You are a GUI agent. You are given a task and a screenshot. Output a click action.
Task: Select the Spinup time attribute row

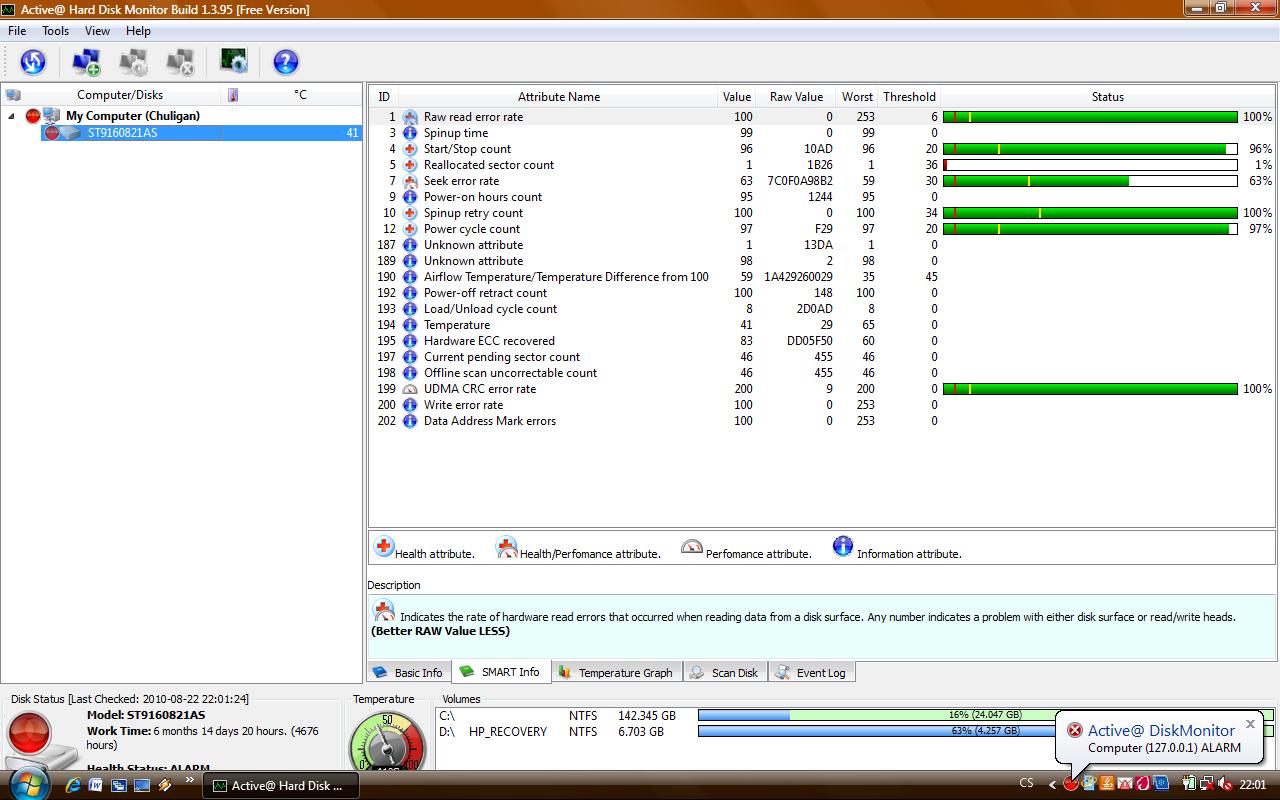point(822,133)
